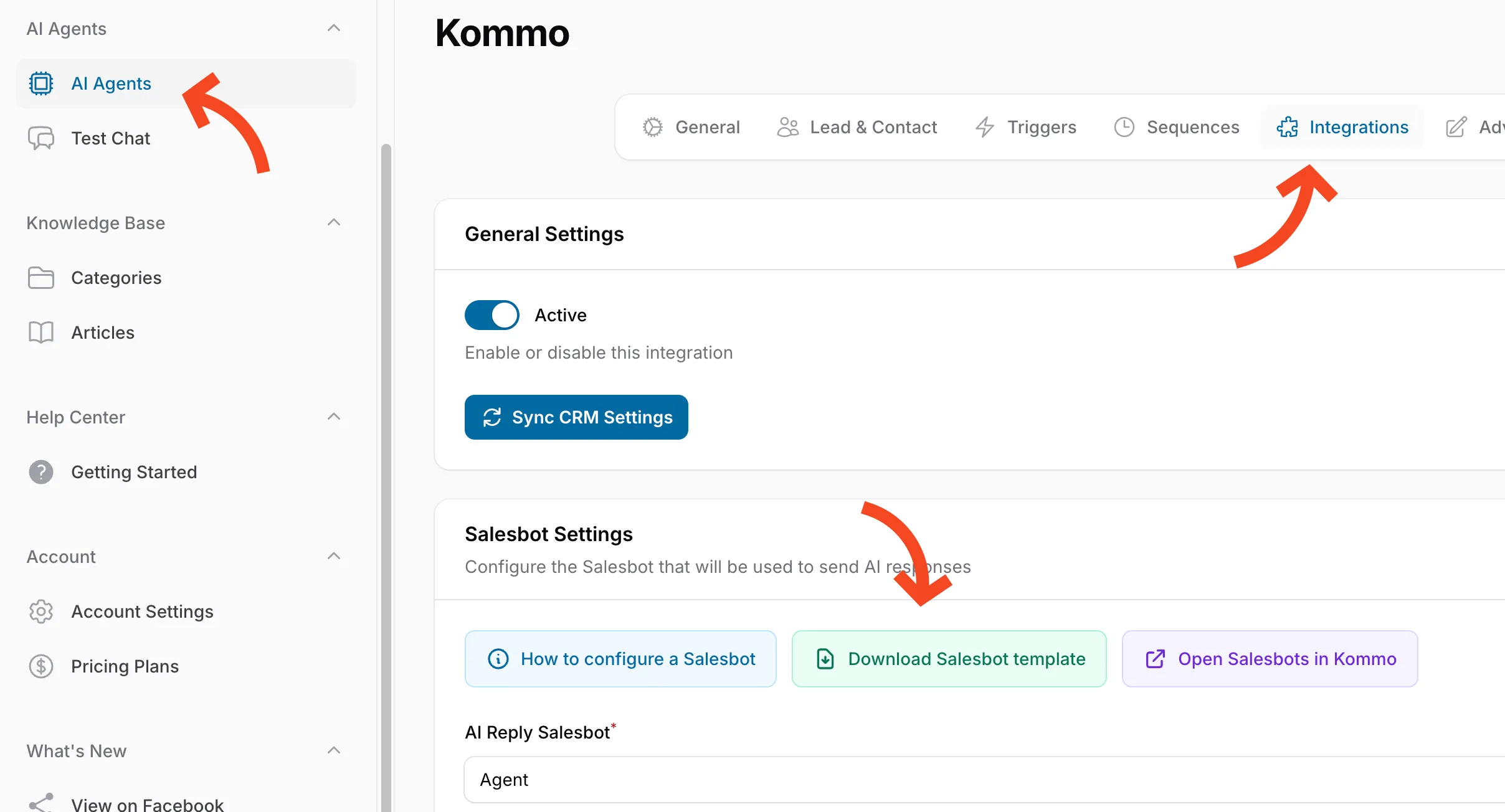Click the Account Settings gear icon
The width and height of the screenshot is (1505, 812).
(41, 611)
